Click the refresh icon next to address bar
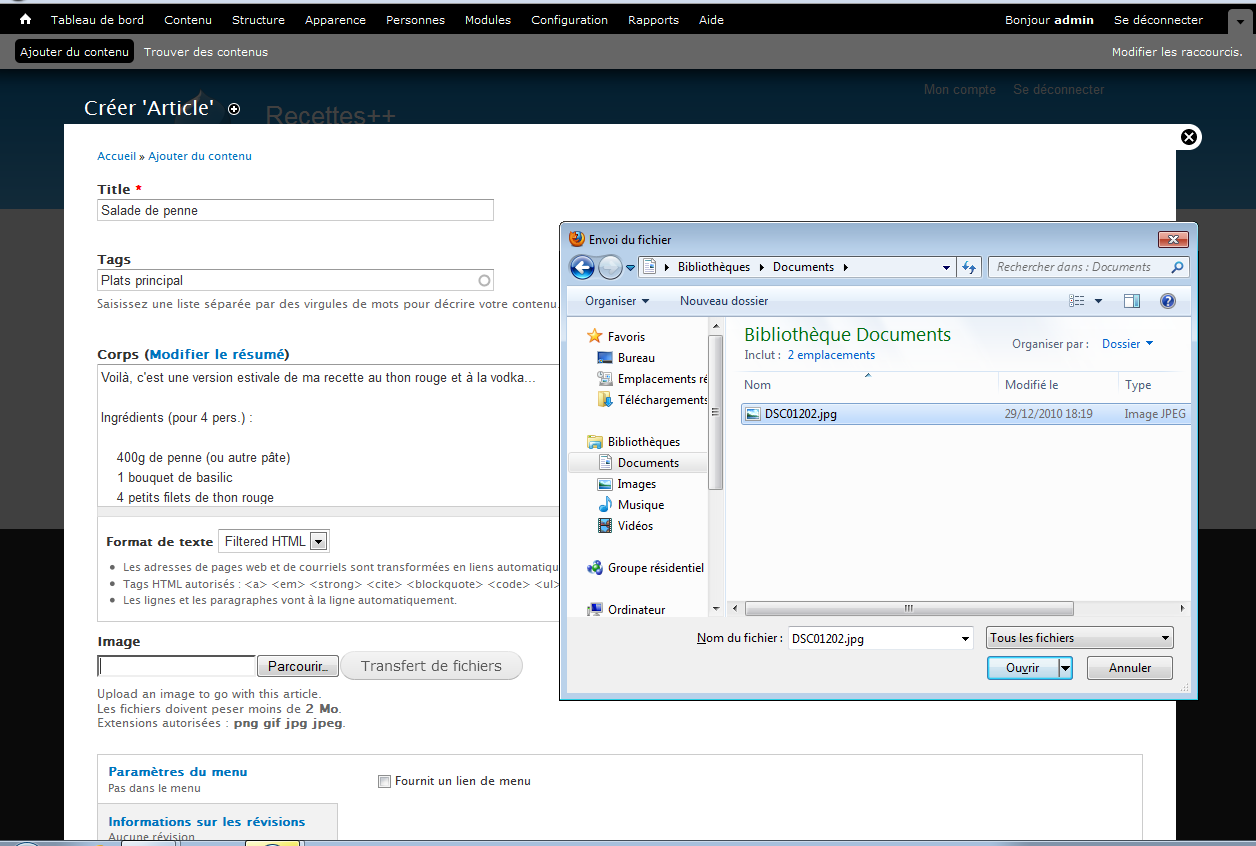Viewport: 1256px width, 846px height. click(x=968, y=267)
